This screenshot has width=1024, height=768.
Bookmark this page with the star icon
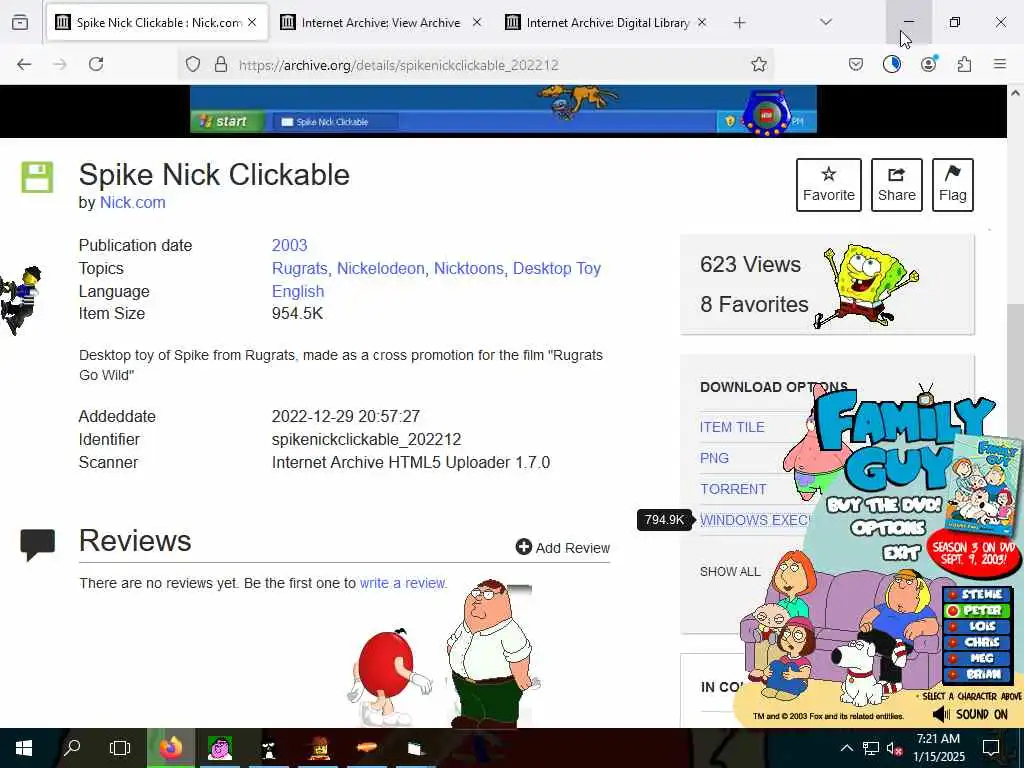coord(758,64)
